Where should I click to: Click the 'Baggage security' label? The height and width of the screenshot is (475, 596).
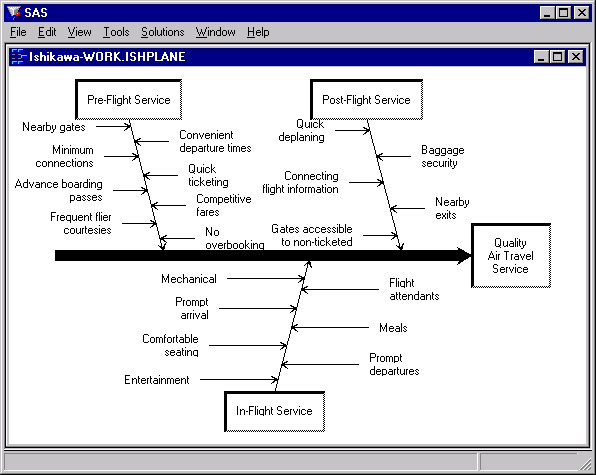point(442,156)
